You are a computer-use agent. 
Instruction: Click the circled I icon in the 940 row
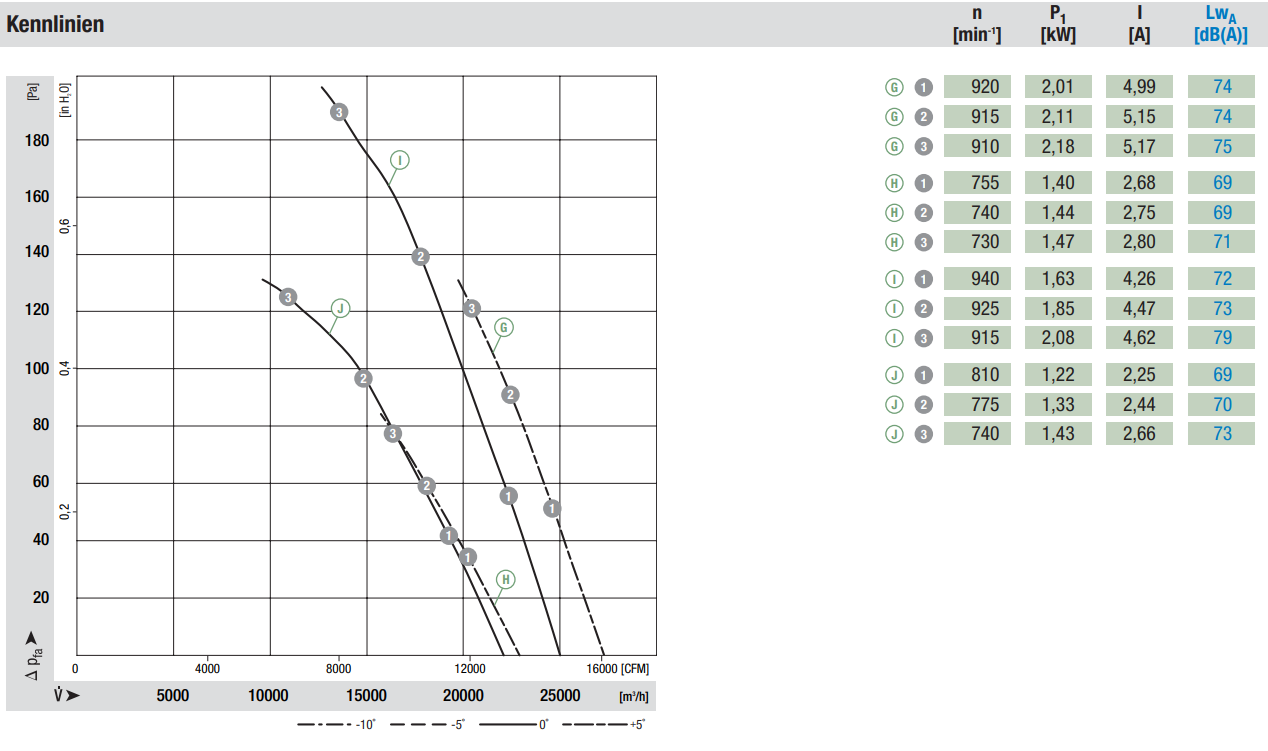[894, 279]
